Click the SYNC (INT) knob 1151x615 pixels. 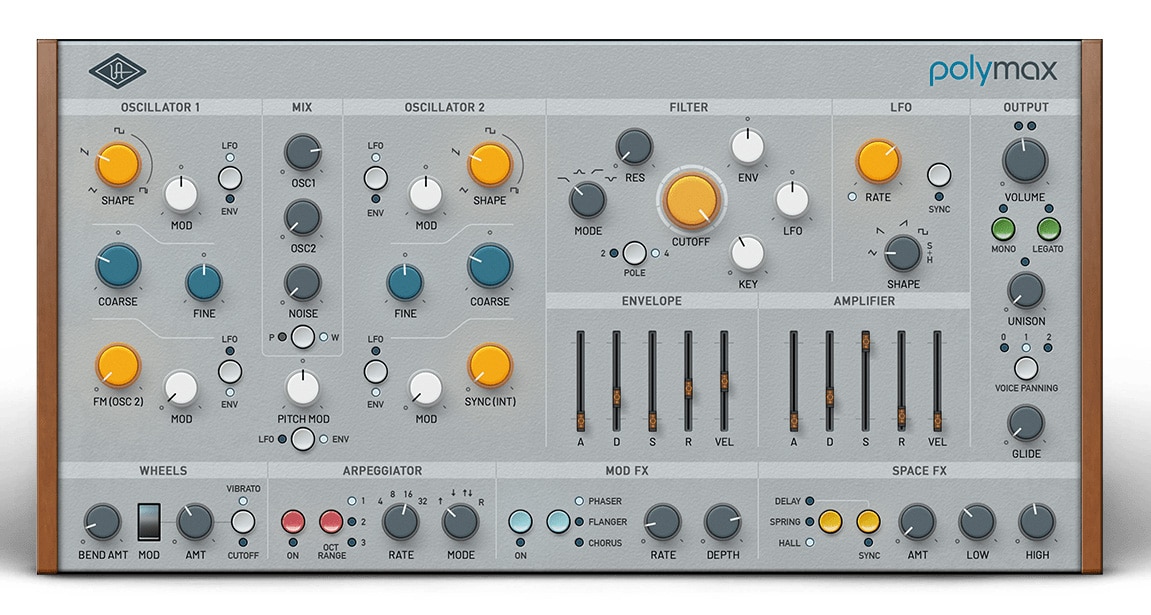(490, 365)
